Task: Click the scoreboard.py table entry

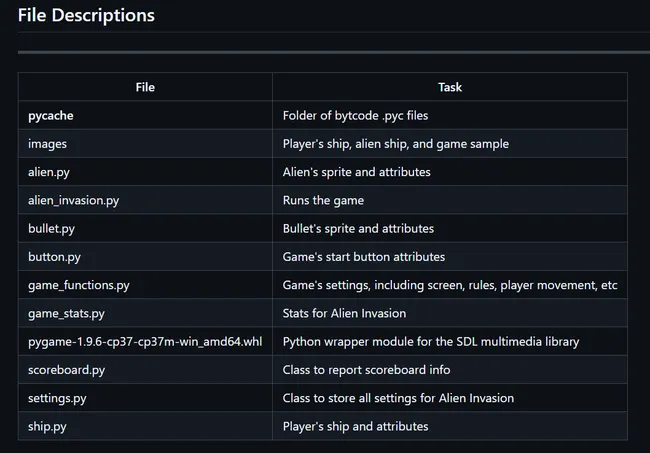Action: [66, 370]
